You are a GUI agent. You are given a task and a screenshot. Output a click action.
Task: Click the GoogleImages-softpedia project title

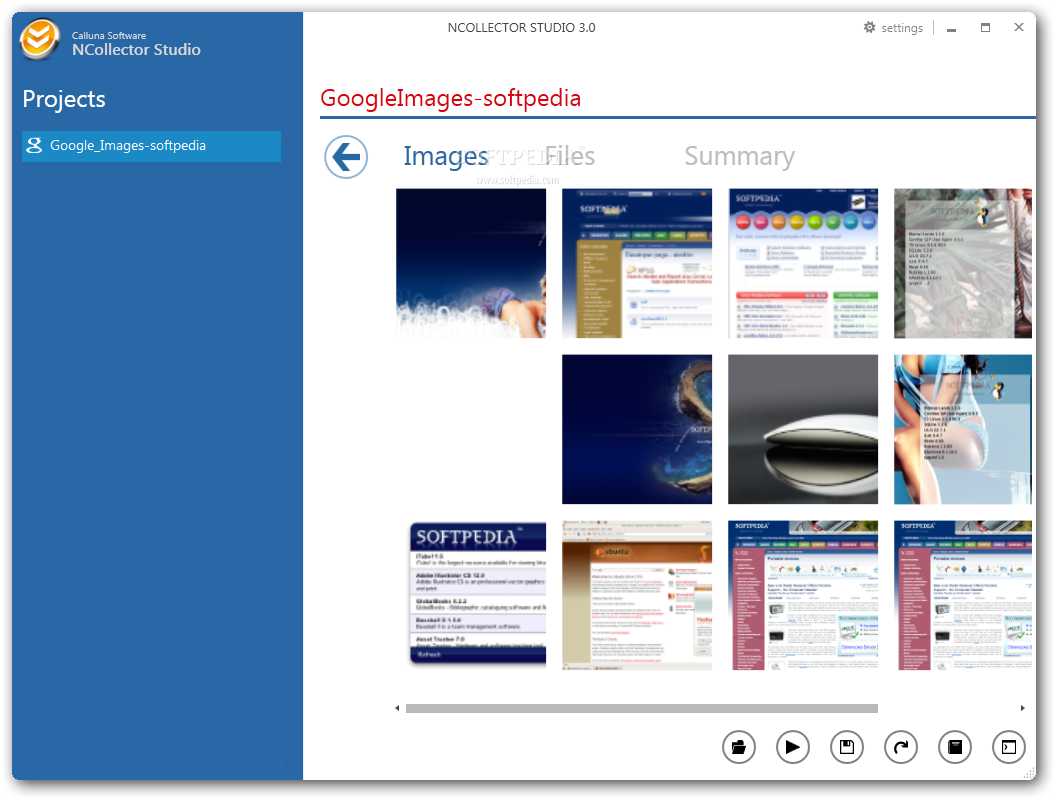pyautogui.click(x=451, y=98)
